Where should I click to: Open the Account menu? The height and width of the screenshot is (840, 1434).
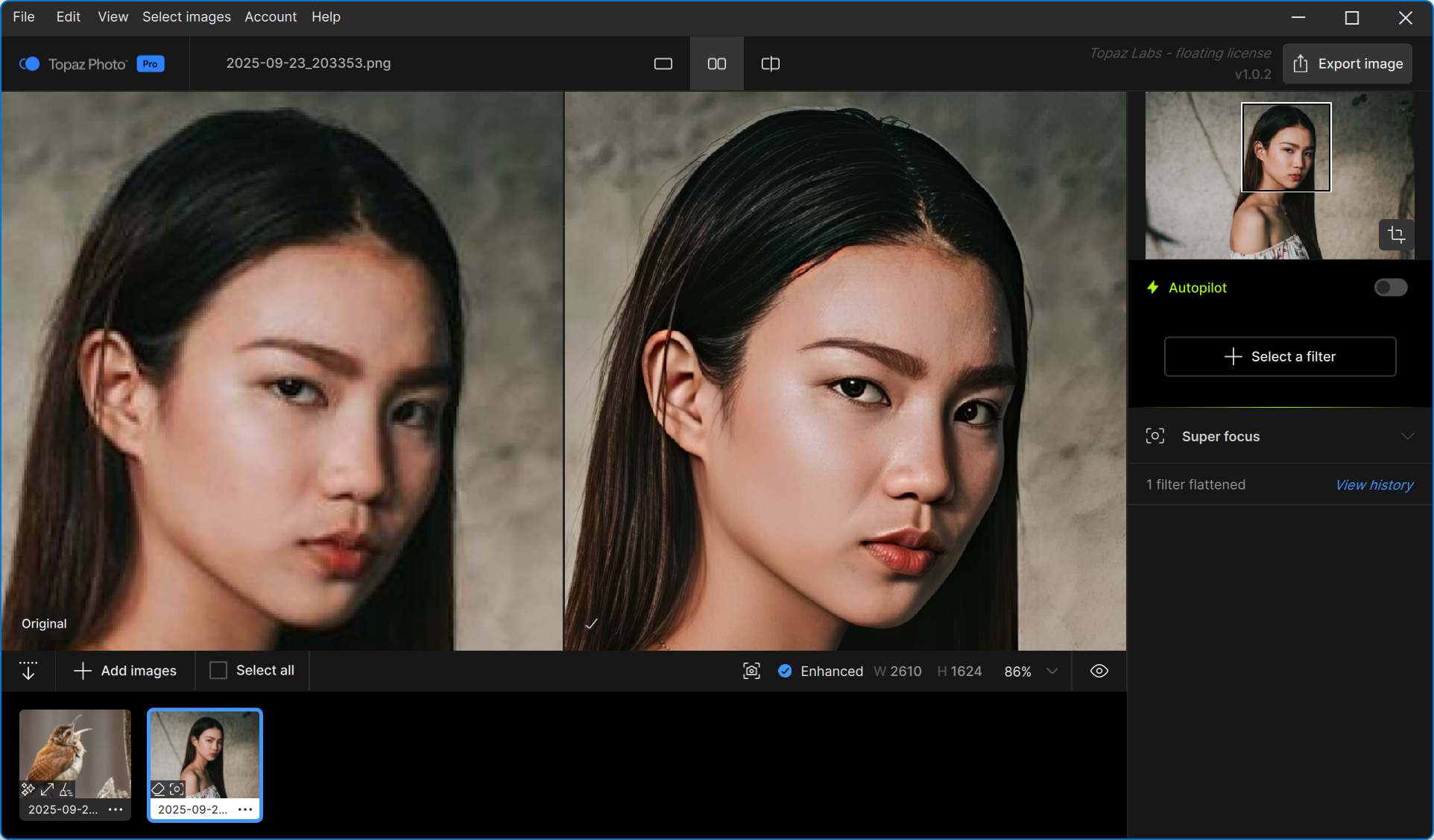[x=271, y=16]
